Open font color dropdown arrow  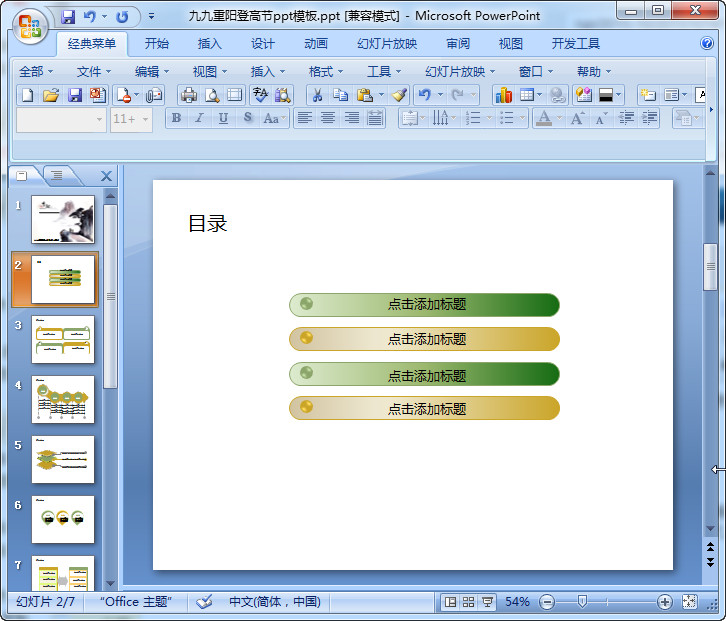[559, 119]
